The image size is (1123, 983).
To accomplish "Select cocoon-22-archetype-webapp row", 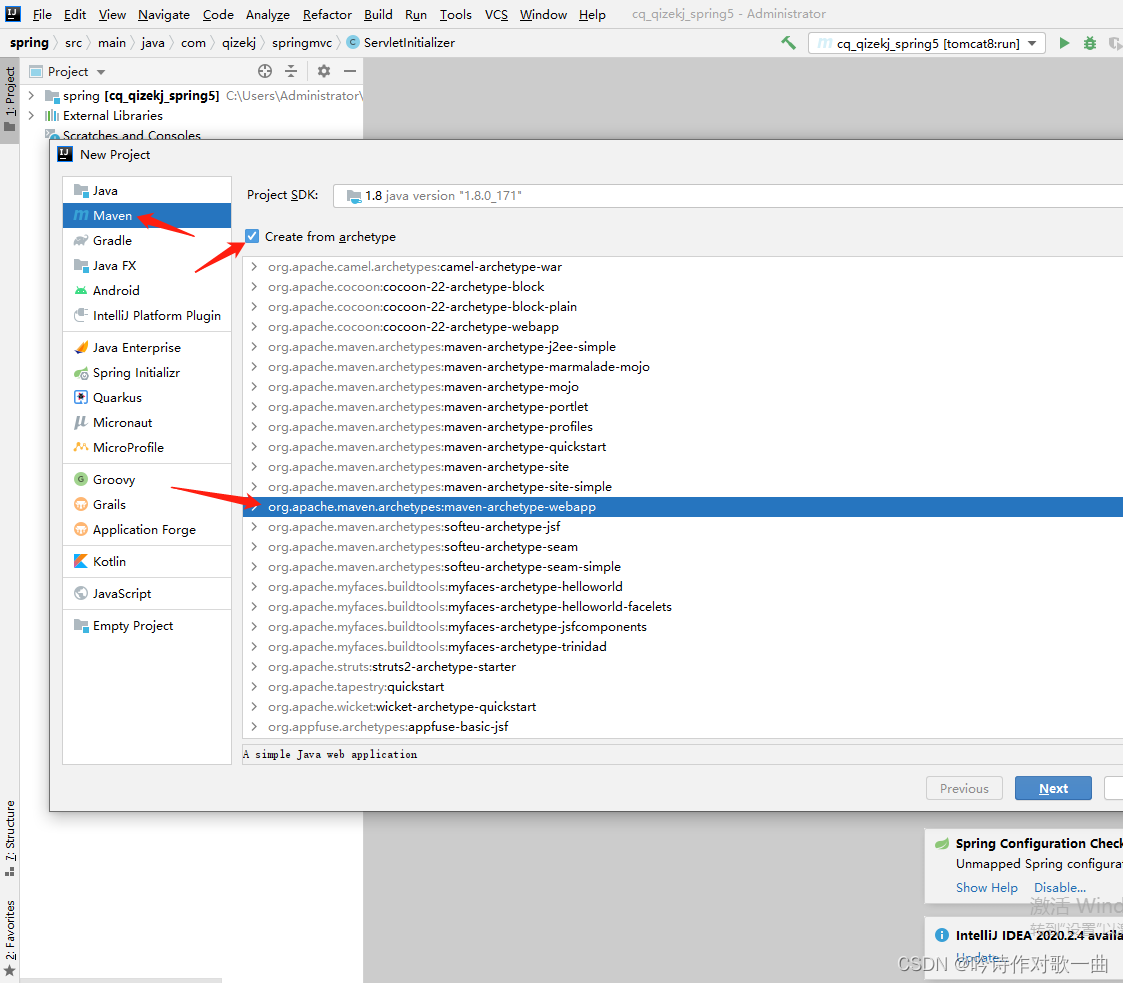I will click(683, 326).
